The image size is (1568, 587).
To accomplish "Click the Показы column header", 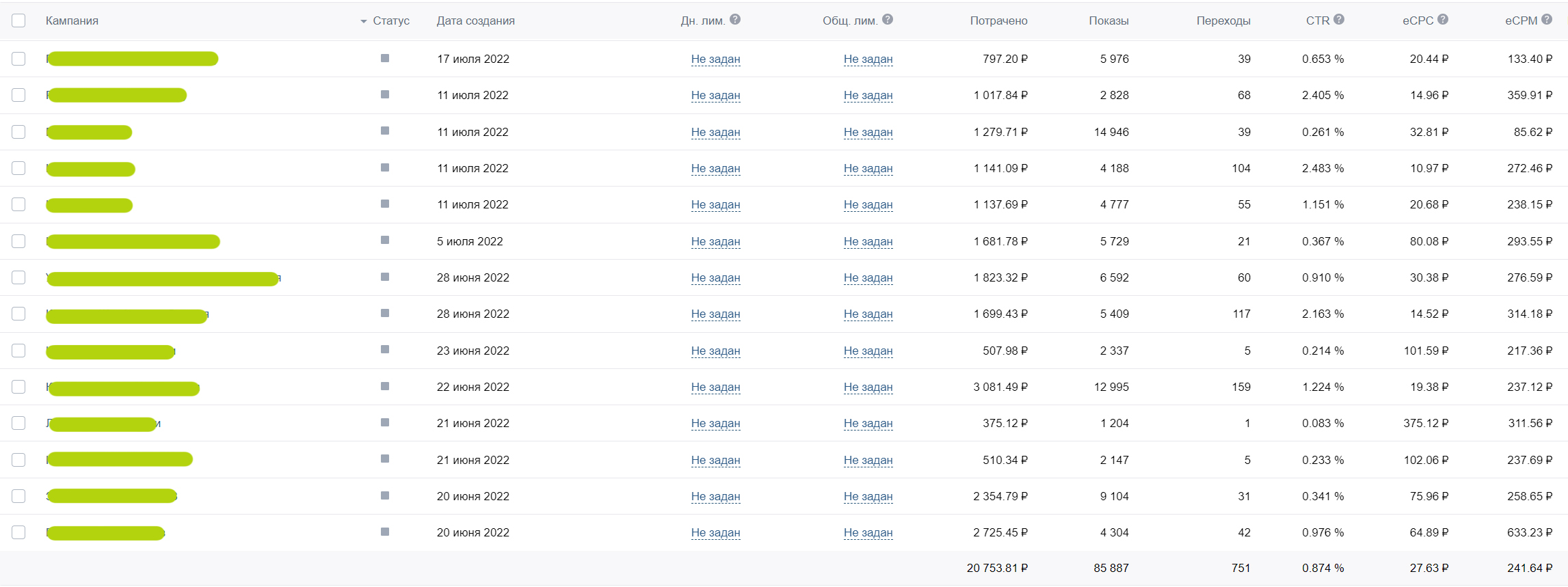I will tap(1108, 21).
